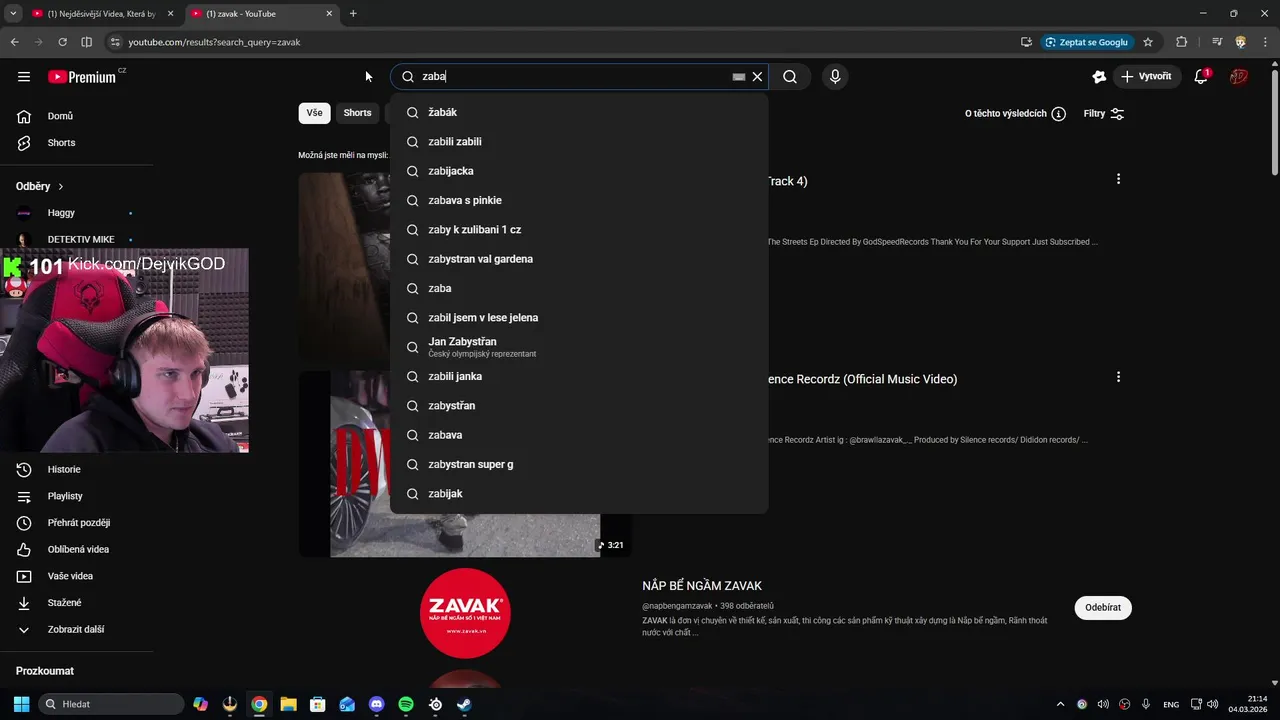
Task: Expand Zobrazit další in the sidebar
Action: pyautogui.click(x=77, y=630)
